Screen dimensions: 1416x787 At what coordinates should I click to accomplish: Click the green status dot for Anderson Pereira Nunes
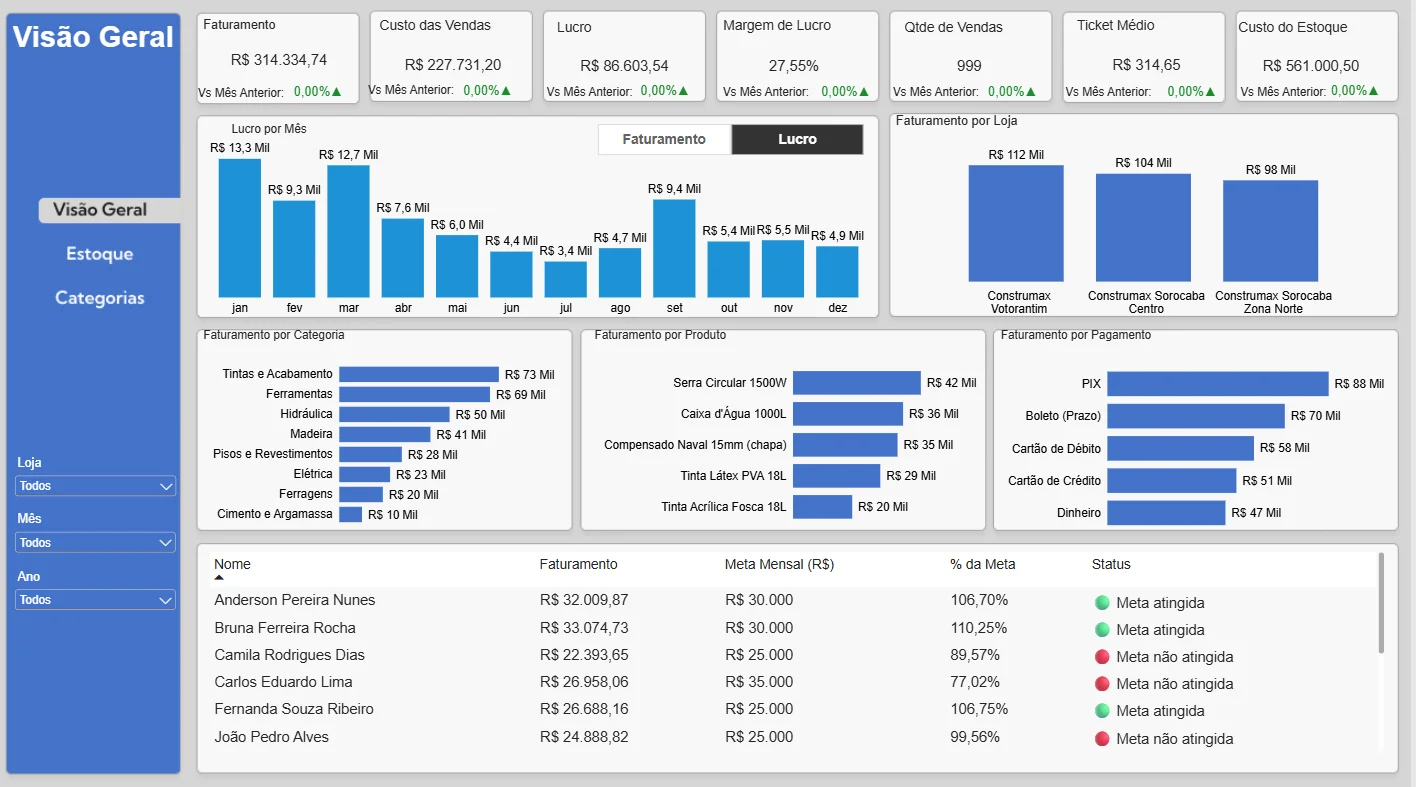click(1102, 603)
